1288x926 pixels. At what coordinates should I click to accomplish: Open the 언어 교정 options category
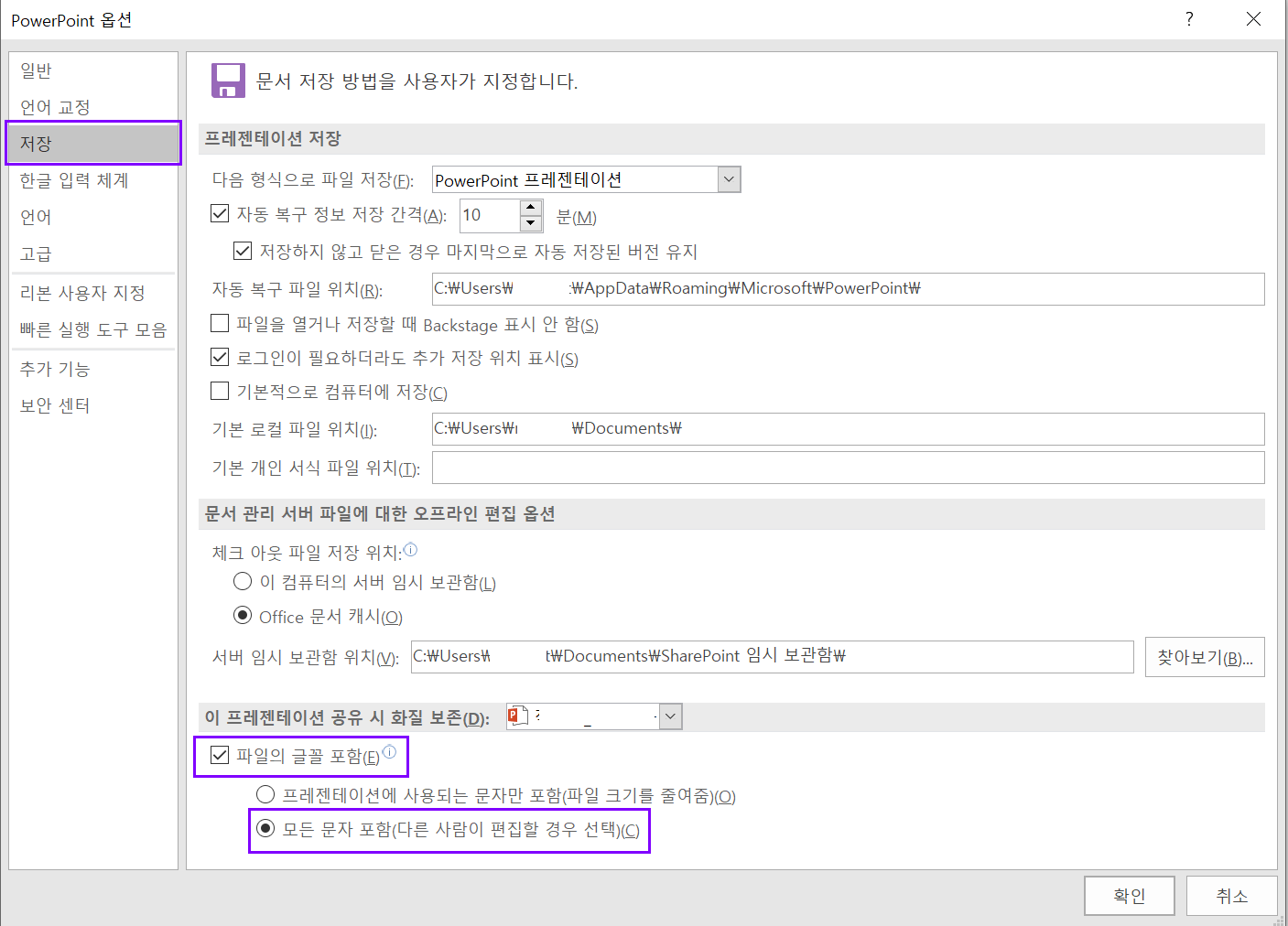click(92, 107)
